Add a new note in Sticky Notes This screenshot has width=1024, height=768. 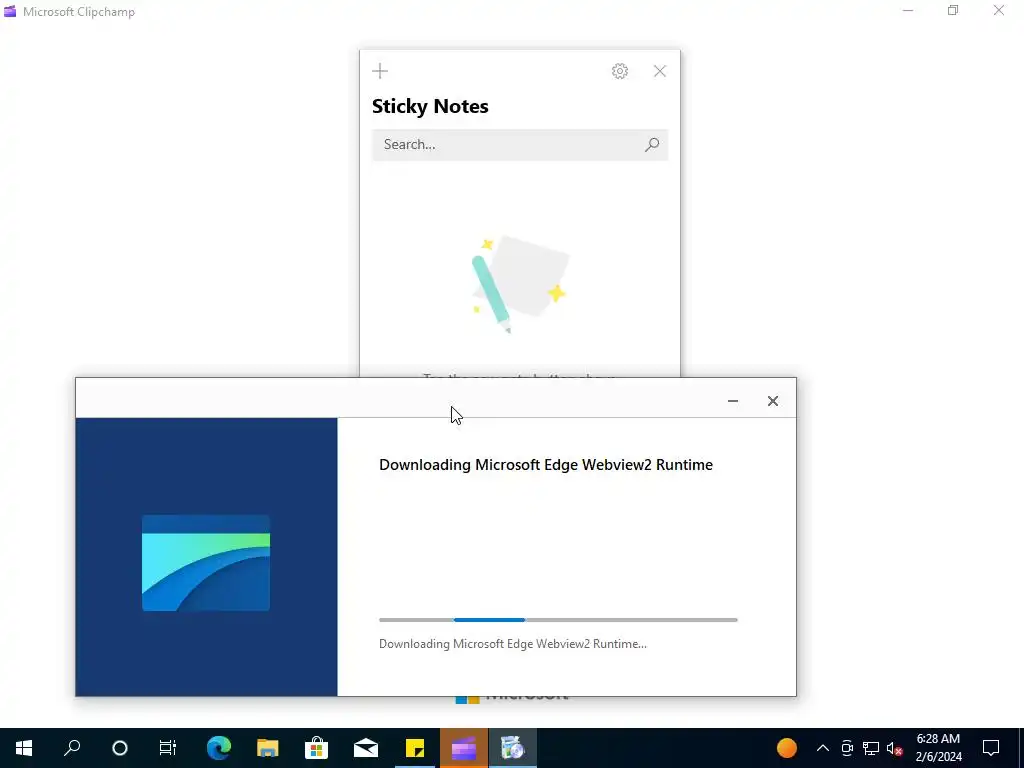pos(380,71)
